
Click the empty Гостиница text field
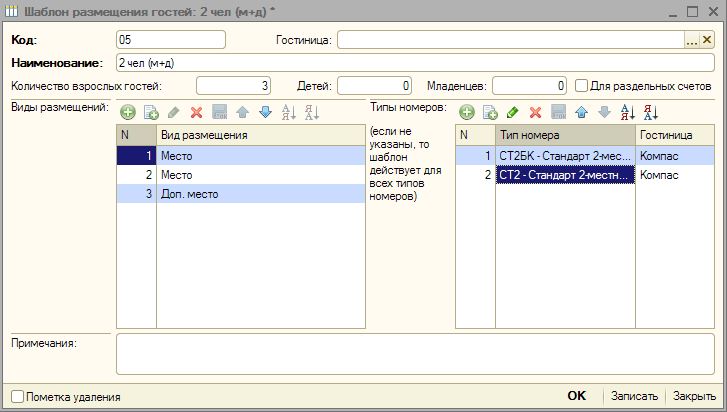click(510, 40)
